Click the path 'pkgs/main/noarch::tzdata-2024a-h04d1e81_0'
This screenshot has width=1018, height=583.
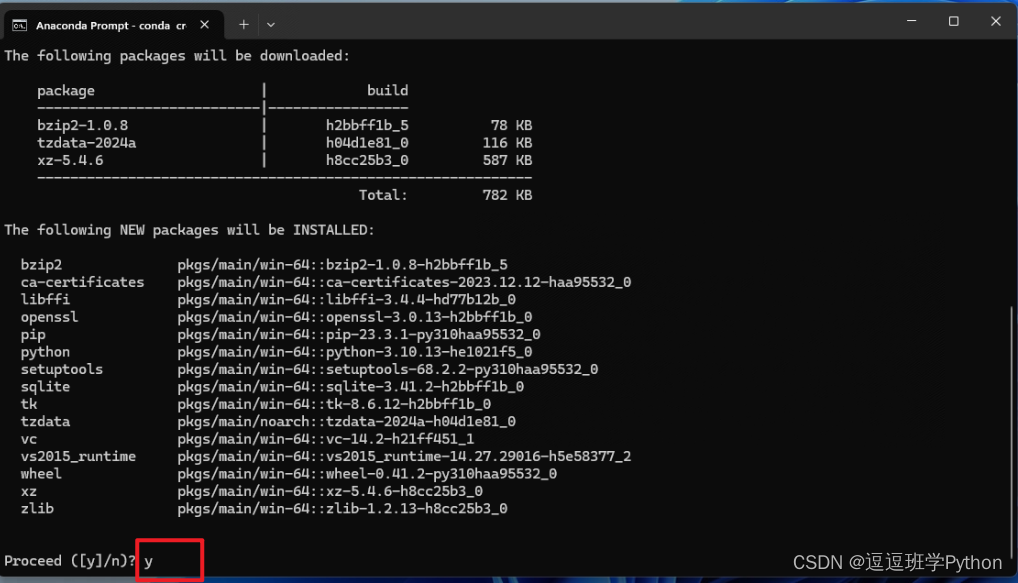(x=347, y=421)
